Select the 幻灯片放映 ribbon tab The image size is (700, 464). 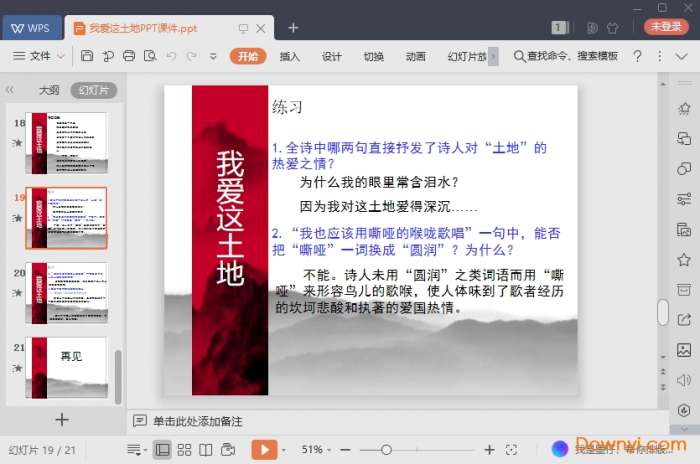pos(467,56)
